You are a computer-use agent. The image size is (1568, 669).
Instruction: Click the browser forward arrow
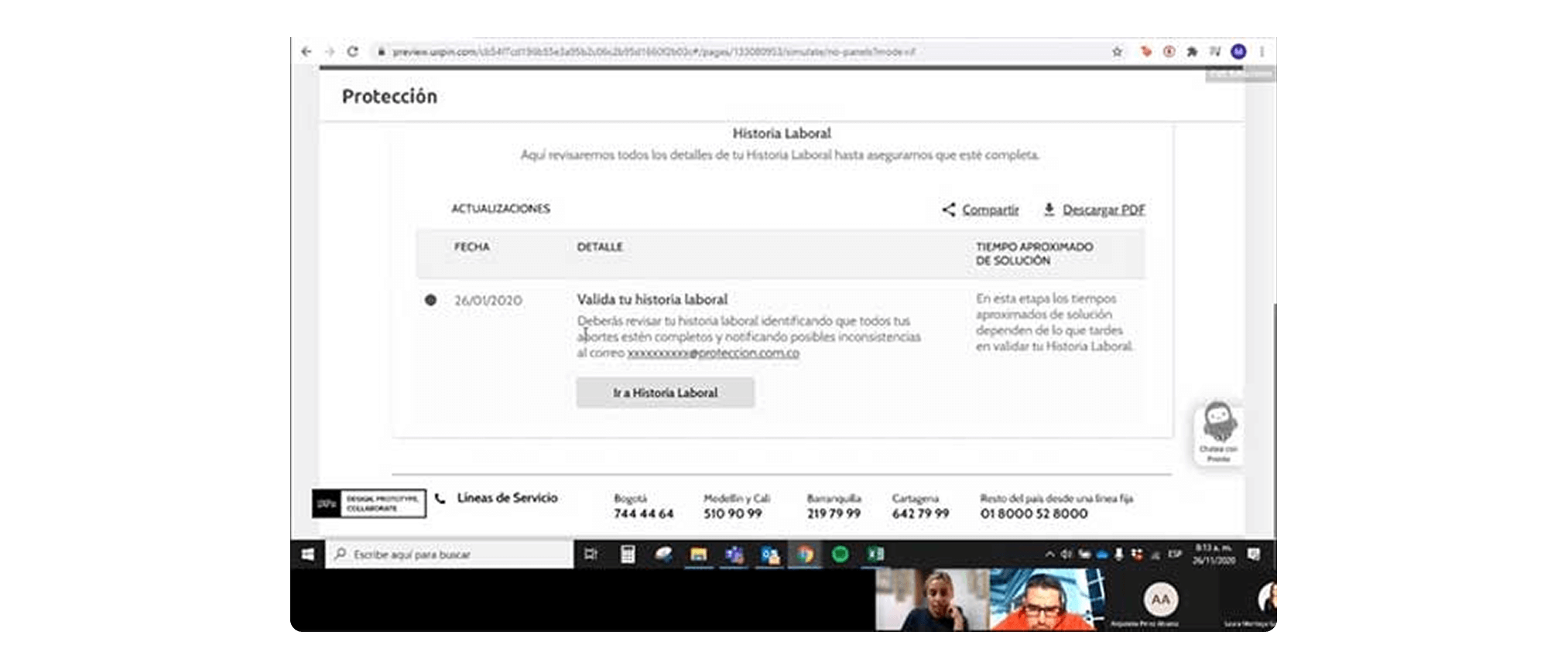pos(330,52)
